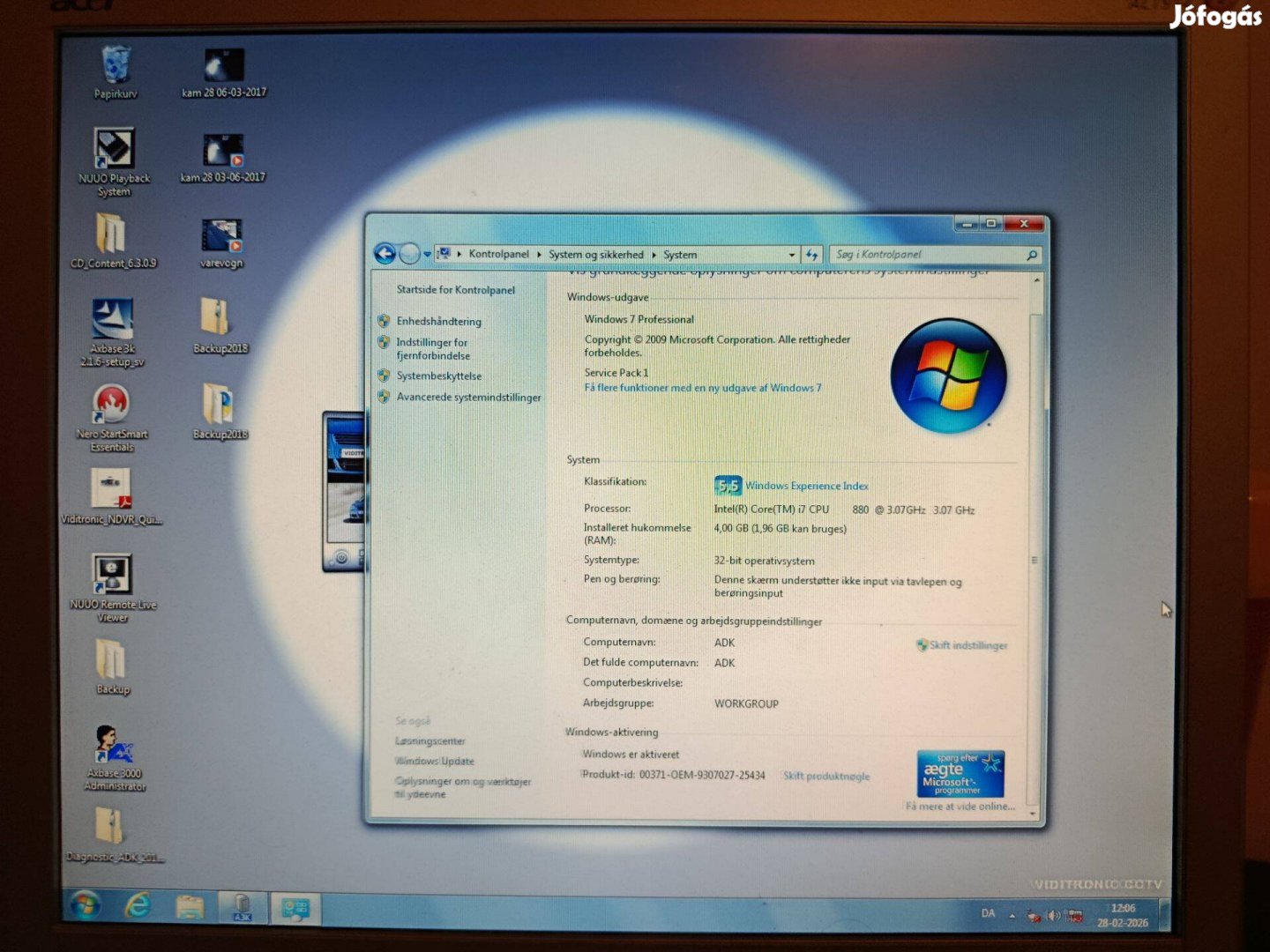Click the Windows Experience Index link
The image size is (1270, 952).
tap(806, 486)
